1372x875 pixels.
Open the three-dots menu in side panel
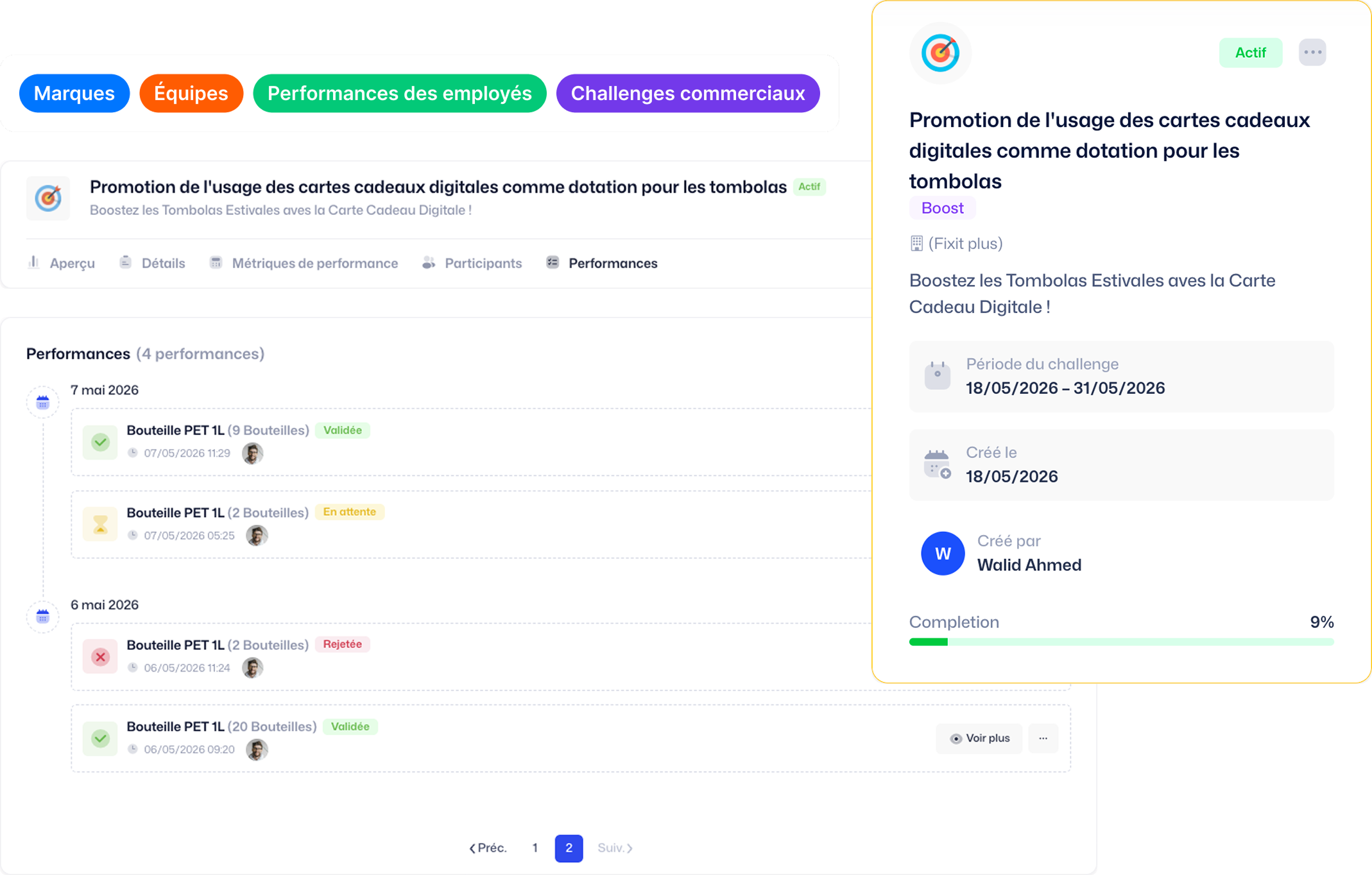1312,53
